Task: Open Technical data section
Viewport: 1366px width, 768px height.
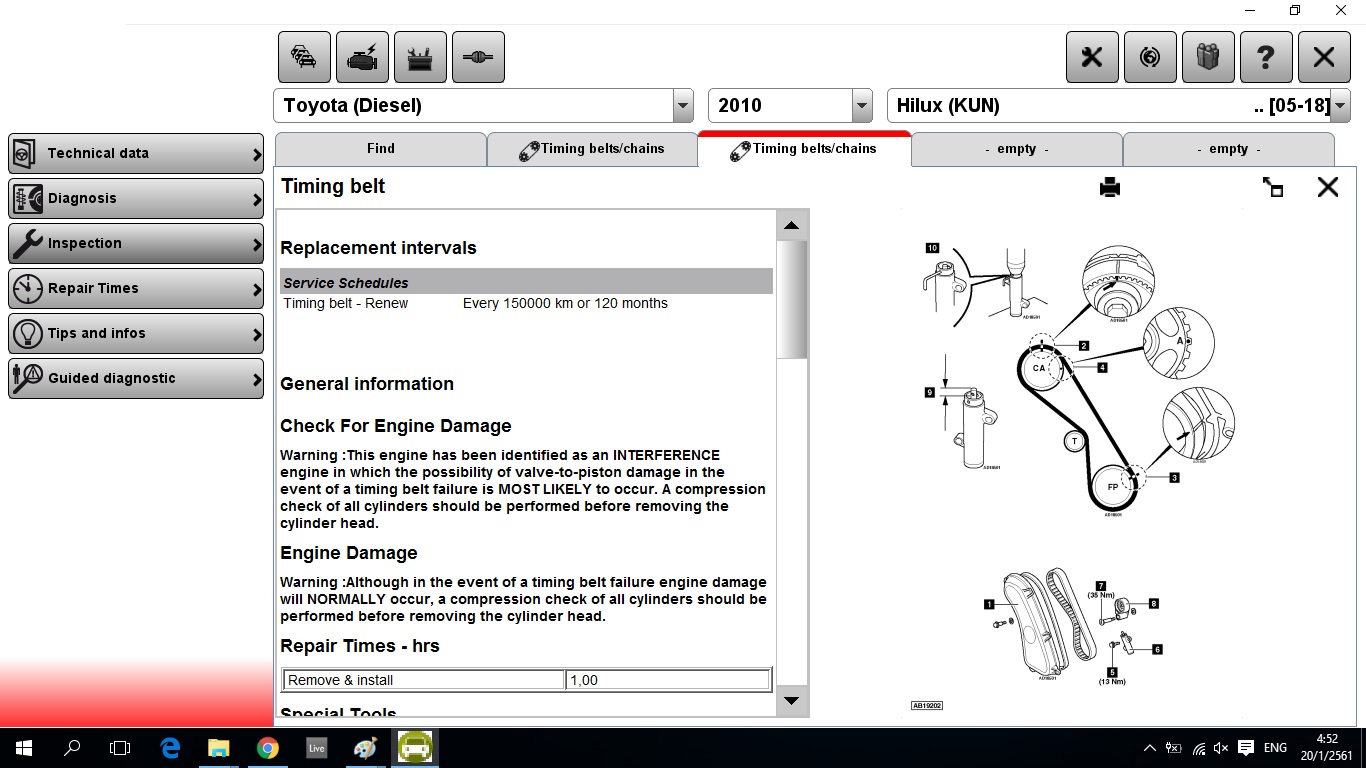Action: point(136,154)
